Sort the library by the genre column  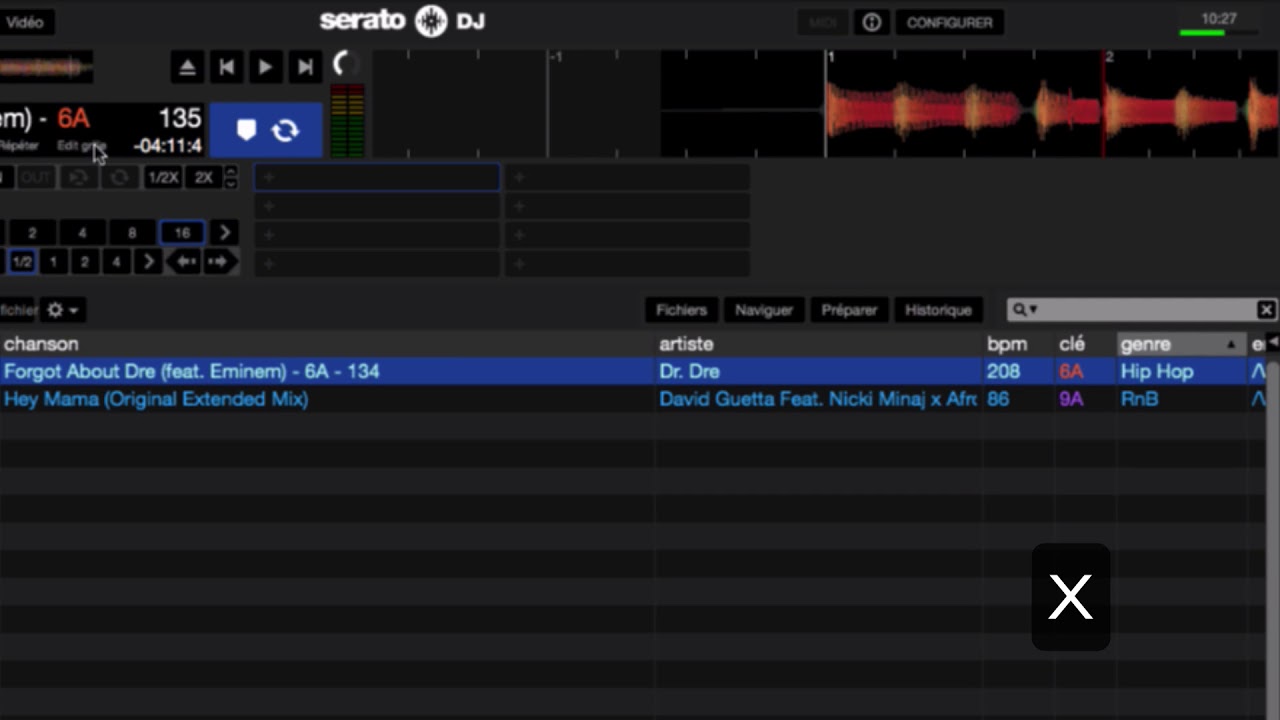coord(1181,344)
